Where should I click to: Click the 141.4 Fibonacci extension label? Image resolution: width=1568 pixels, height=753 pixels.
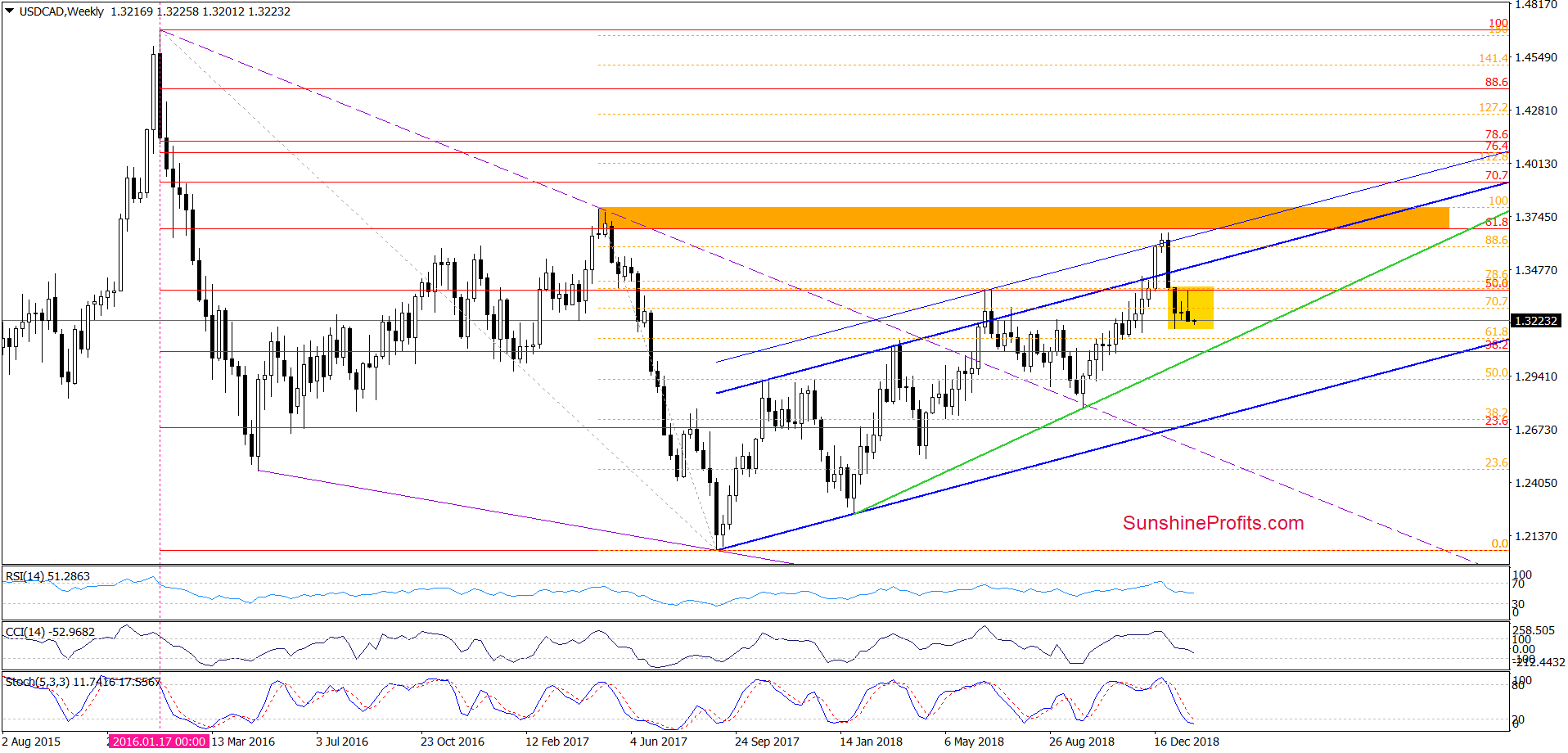[x=1493, y=58]
